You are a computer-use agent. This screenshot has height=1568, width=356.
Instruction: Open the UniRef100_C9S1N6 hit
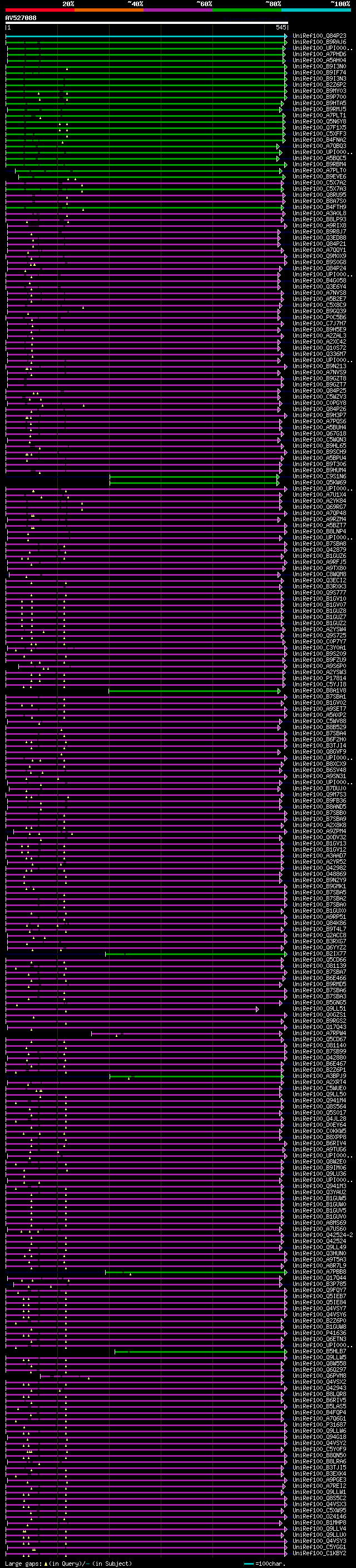[x=319, y=477]
